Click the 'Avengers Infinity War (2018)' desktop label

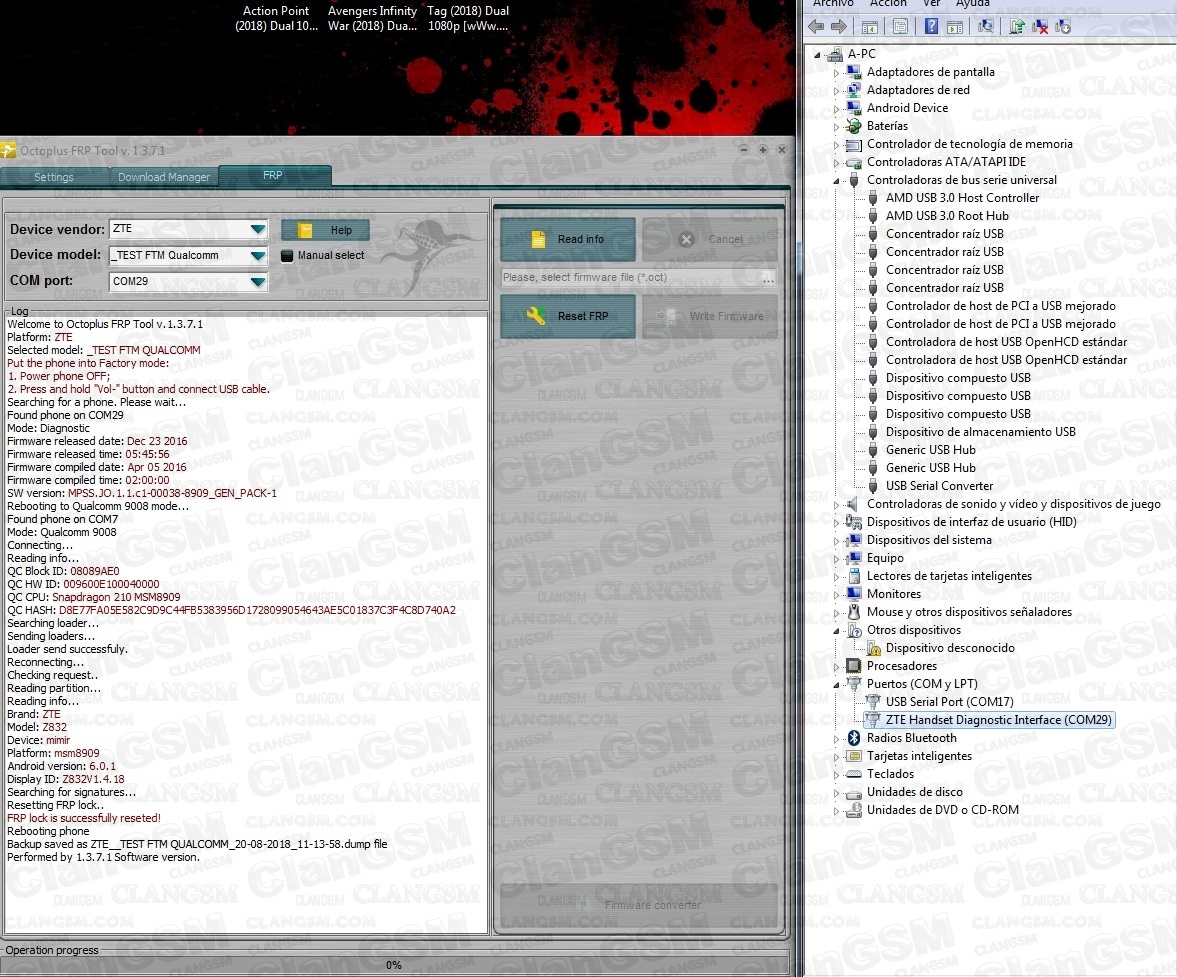point(372,18)
